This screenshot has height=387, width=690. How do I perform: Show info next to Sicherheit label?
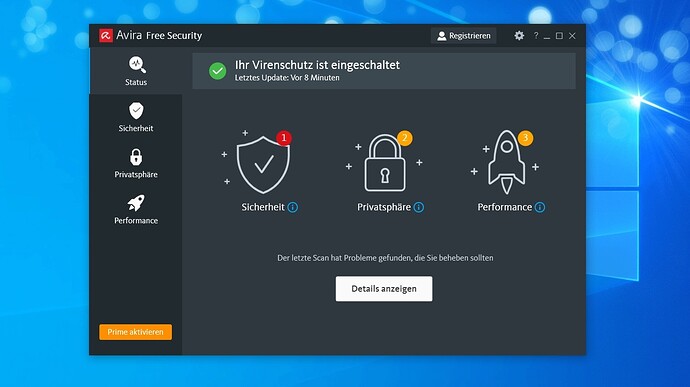pyautogui.click(x=293, y=207)
